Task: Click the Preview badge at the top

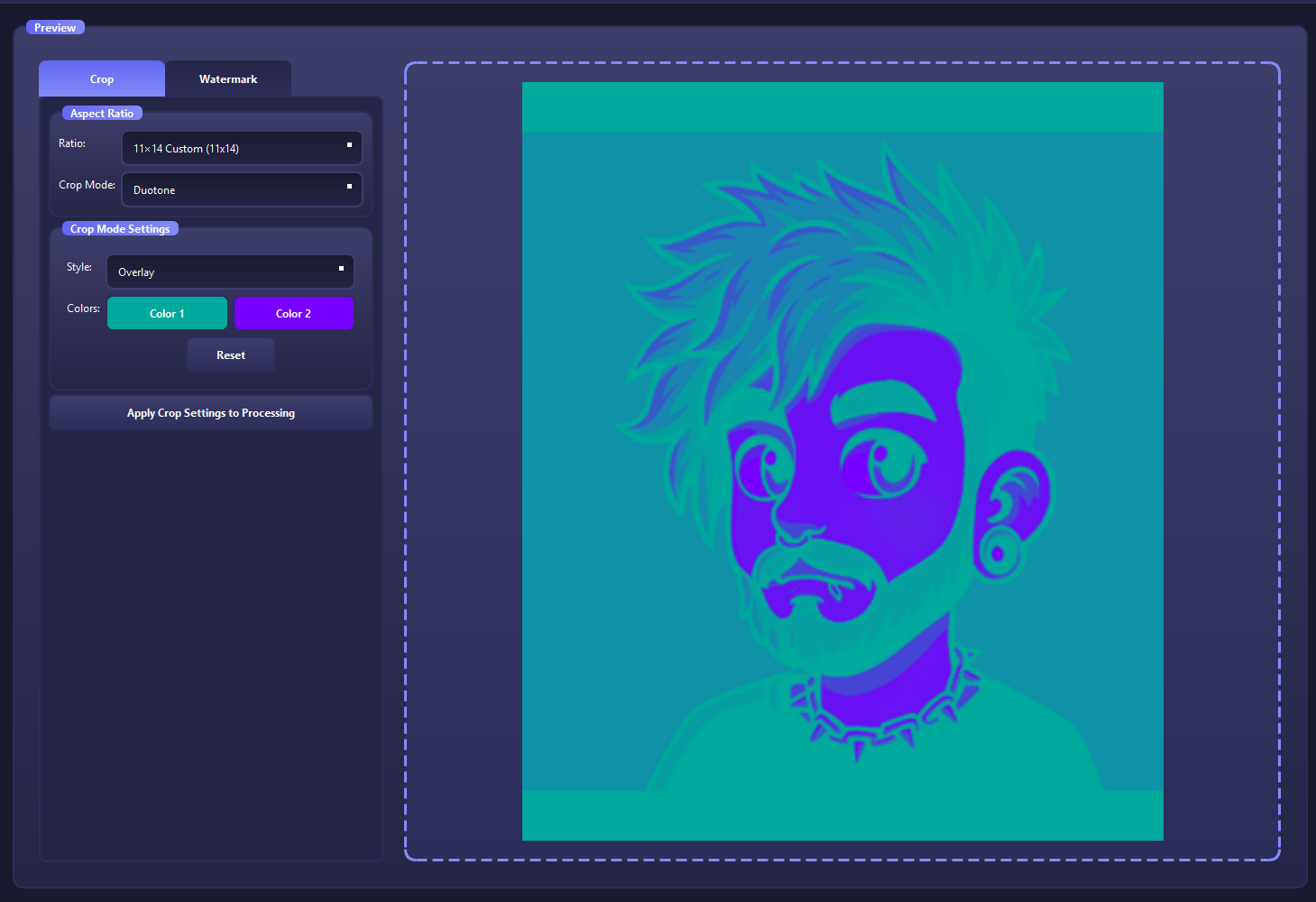Action: [54, 27]
